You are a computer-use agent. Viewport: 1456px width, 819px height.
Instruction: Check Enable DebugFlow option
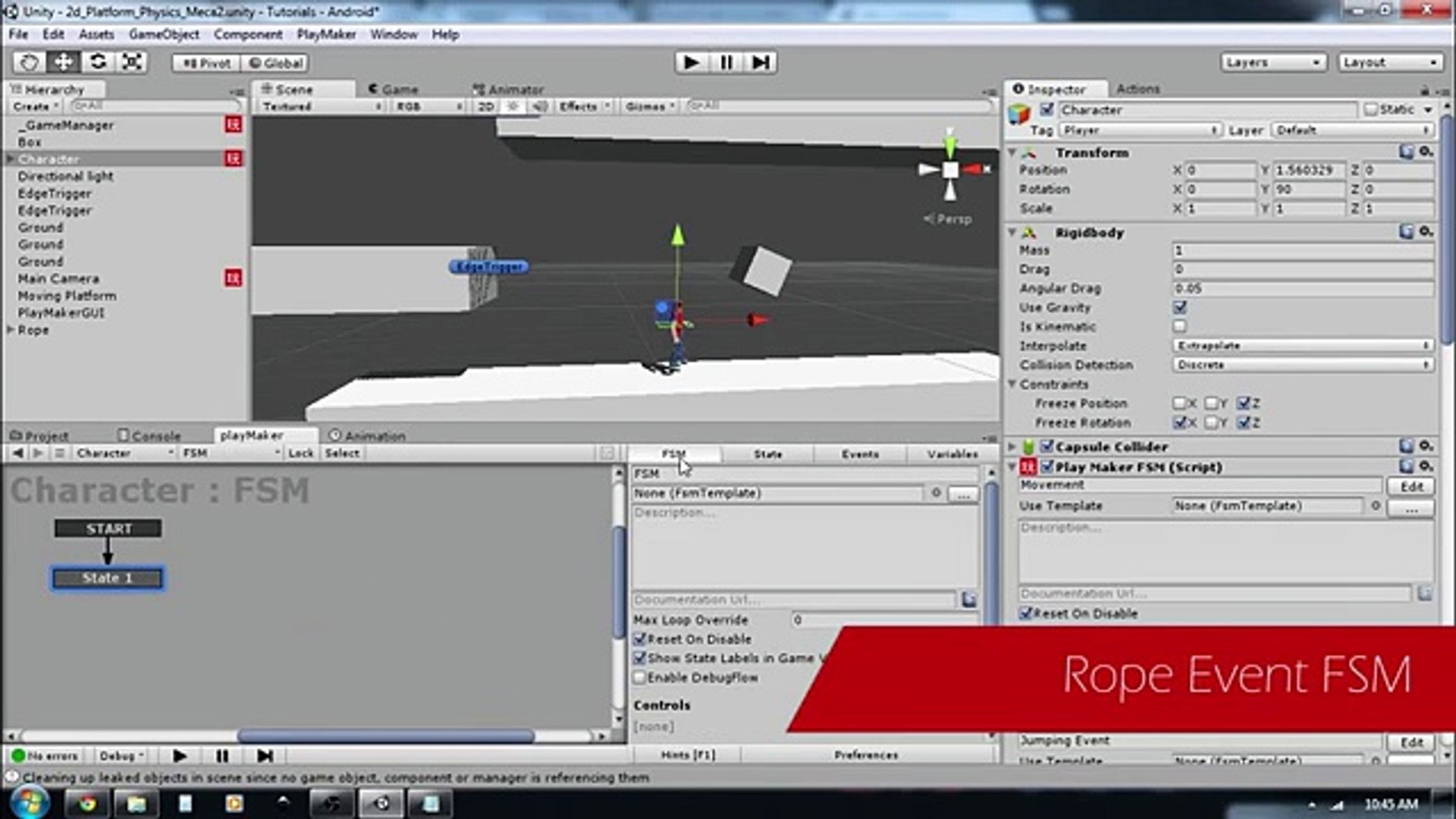click(640, 677)
